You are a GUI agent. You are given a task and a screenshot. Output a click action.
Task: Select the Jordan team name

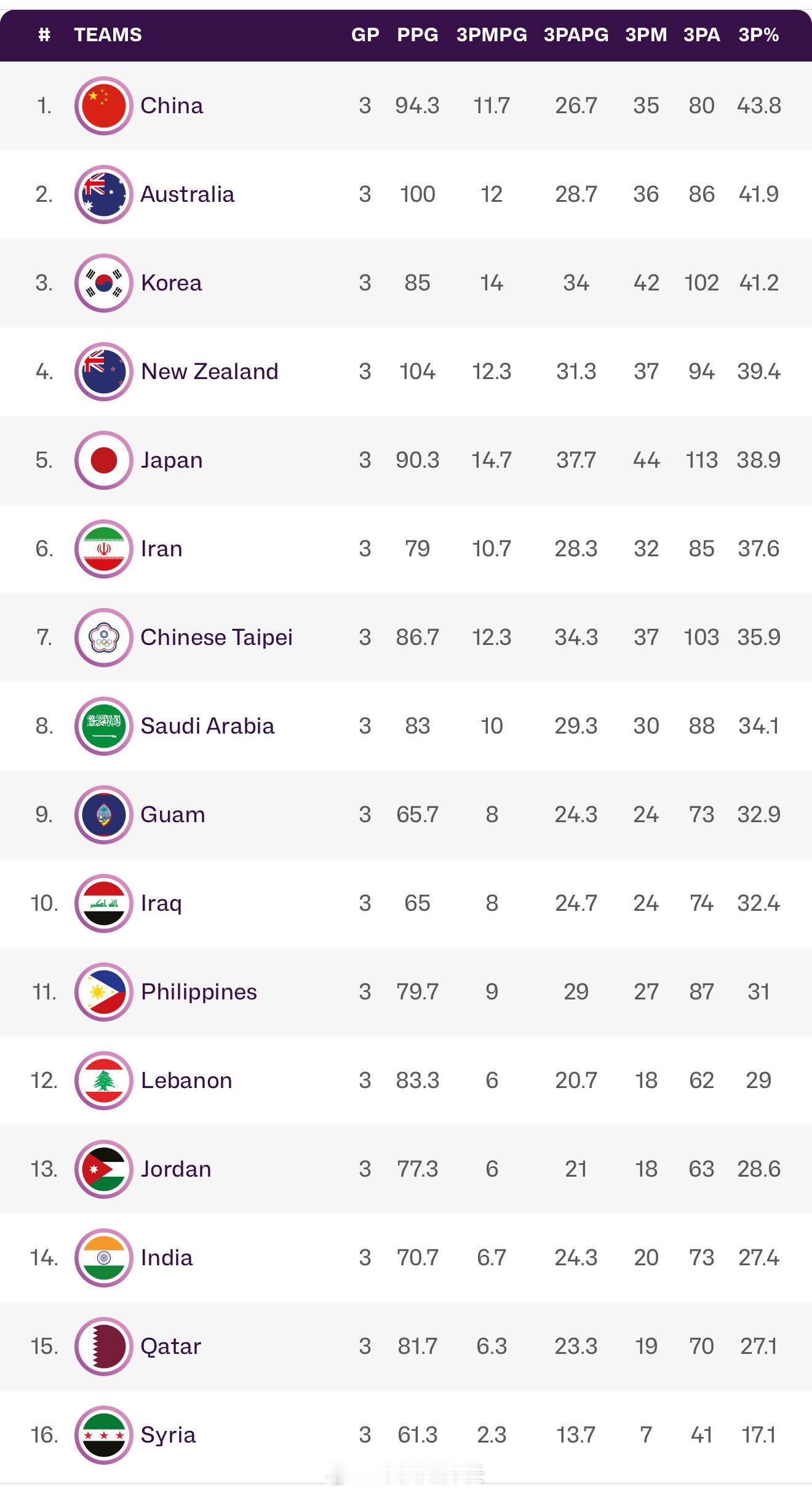176,1169
